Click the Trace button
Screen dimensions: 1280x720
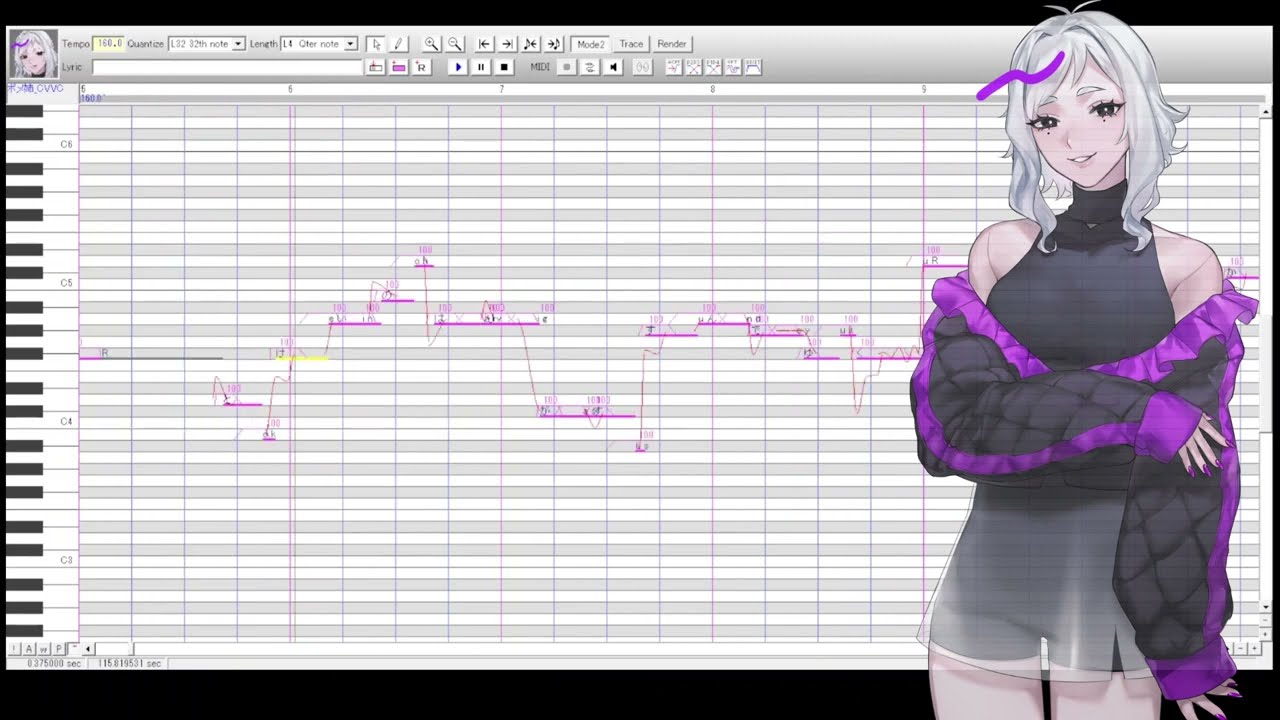coord(631,44)
